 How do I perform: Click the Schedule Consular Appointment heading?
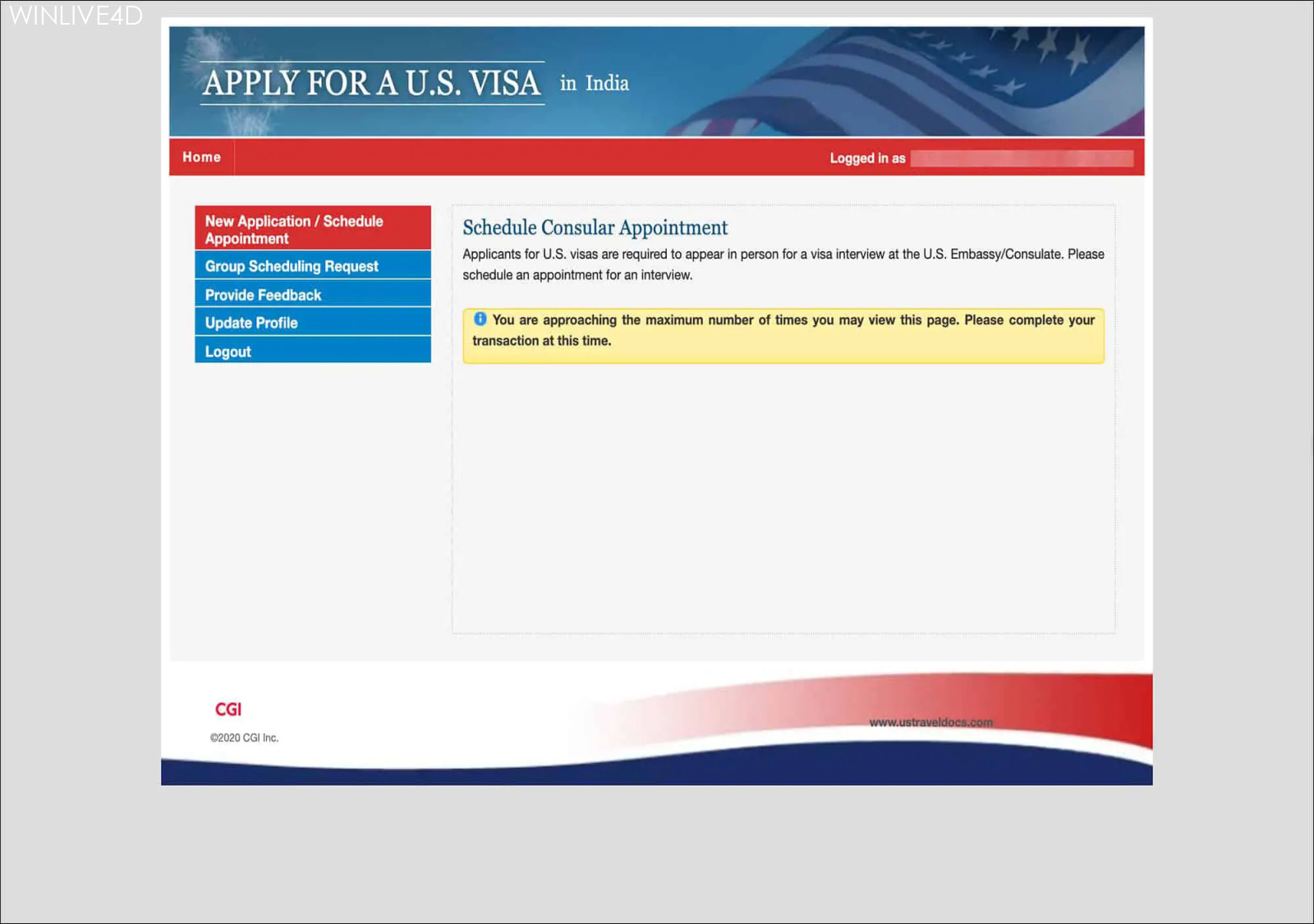click(595, 228)
